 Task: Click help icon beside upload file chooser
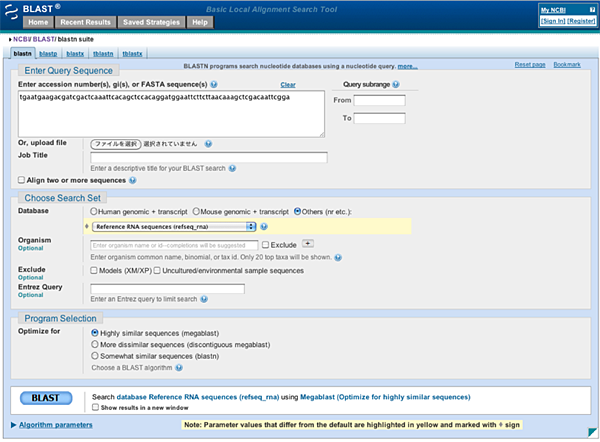pyautogui.click(x=208, y=144)
